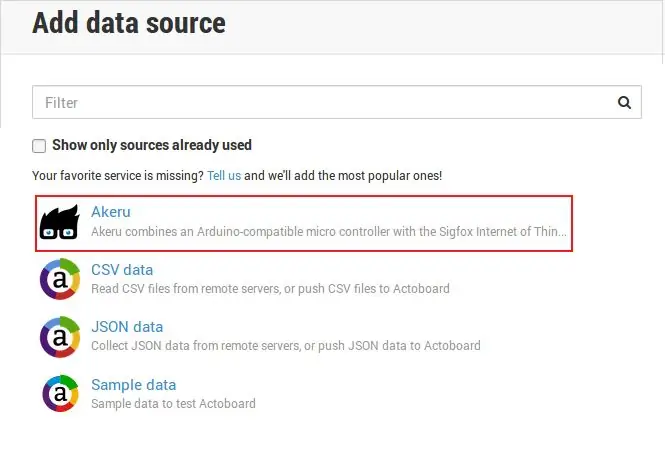Focus the Filter text field
Screen dimensions: 665x463
coord(337,102)
